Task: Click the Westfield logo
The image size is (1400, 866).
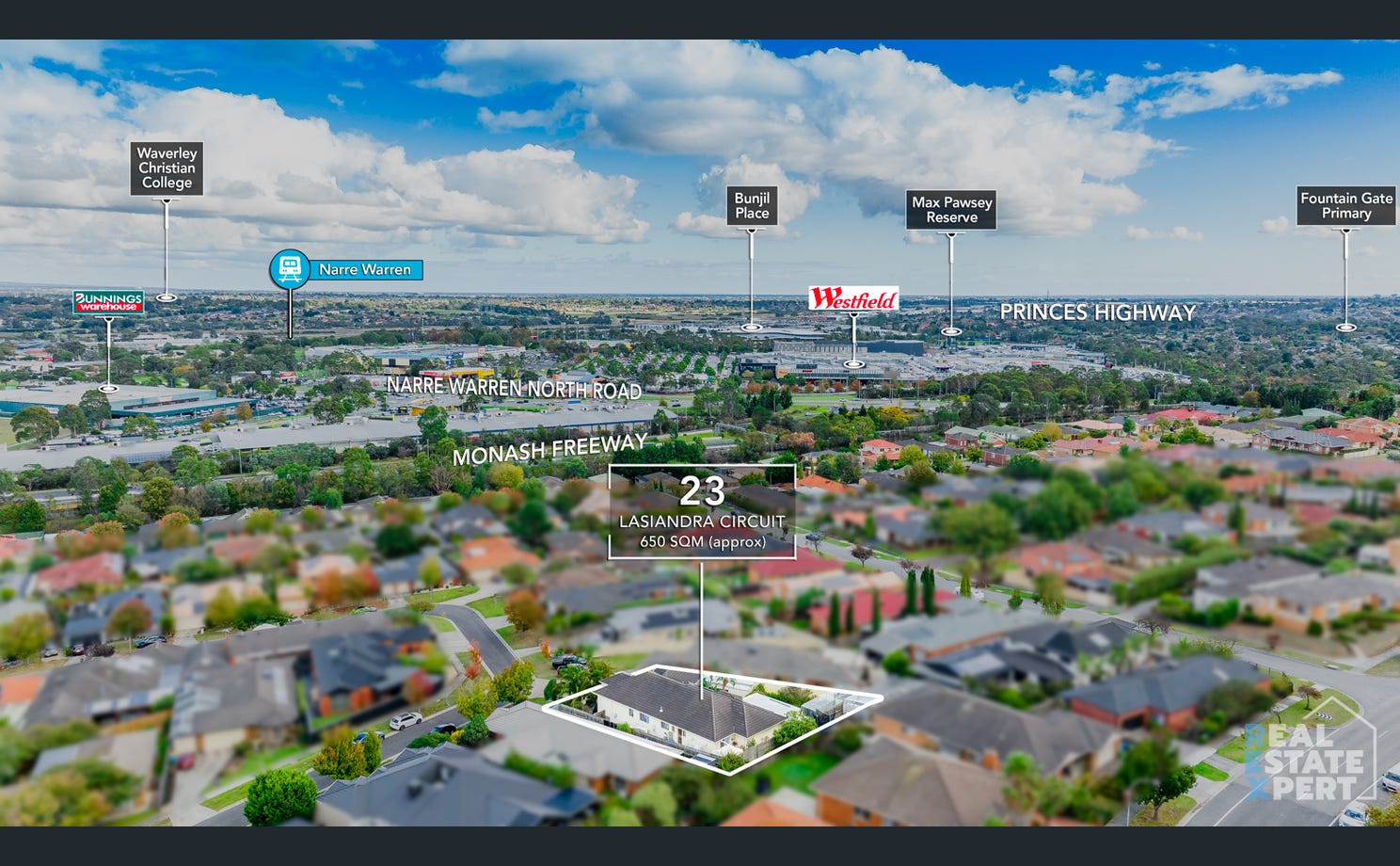Action: [x=853, y=299]
